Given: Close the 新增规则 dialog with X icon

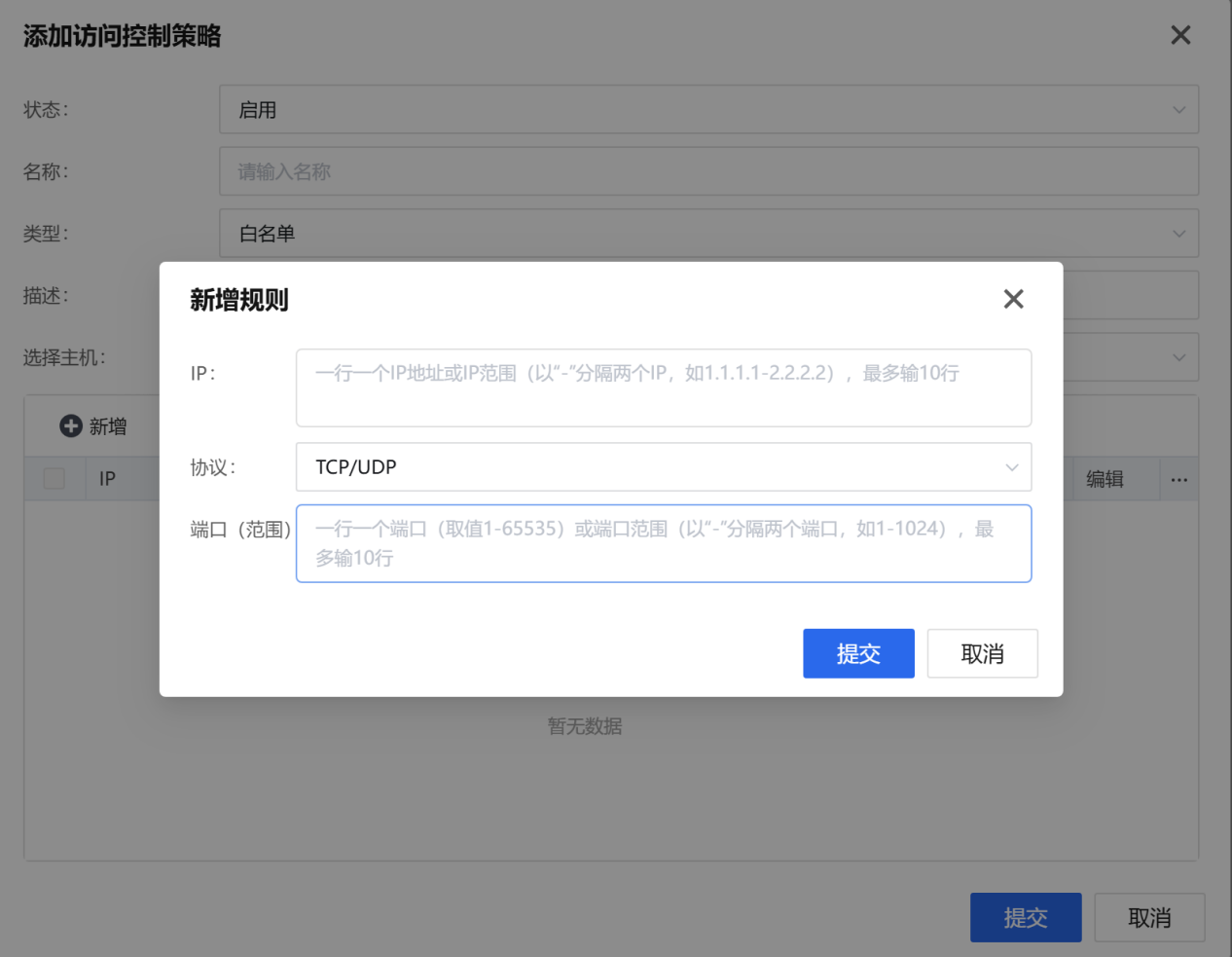Looking at the screenshot, I should [x=1013, y=299].
